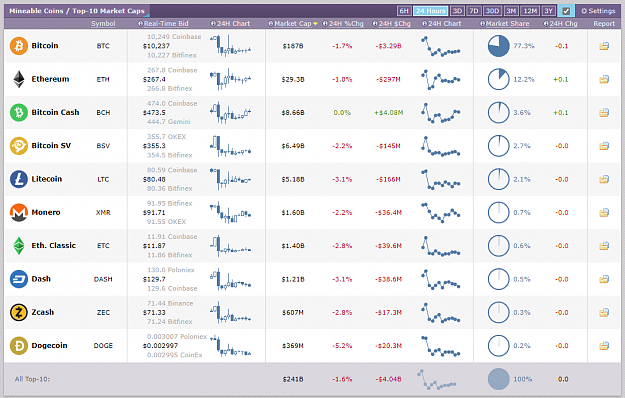Open the Report folder icon for Bitcoin SV

pyautogui.click(x=604, y=146)
